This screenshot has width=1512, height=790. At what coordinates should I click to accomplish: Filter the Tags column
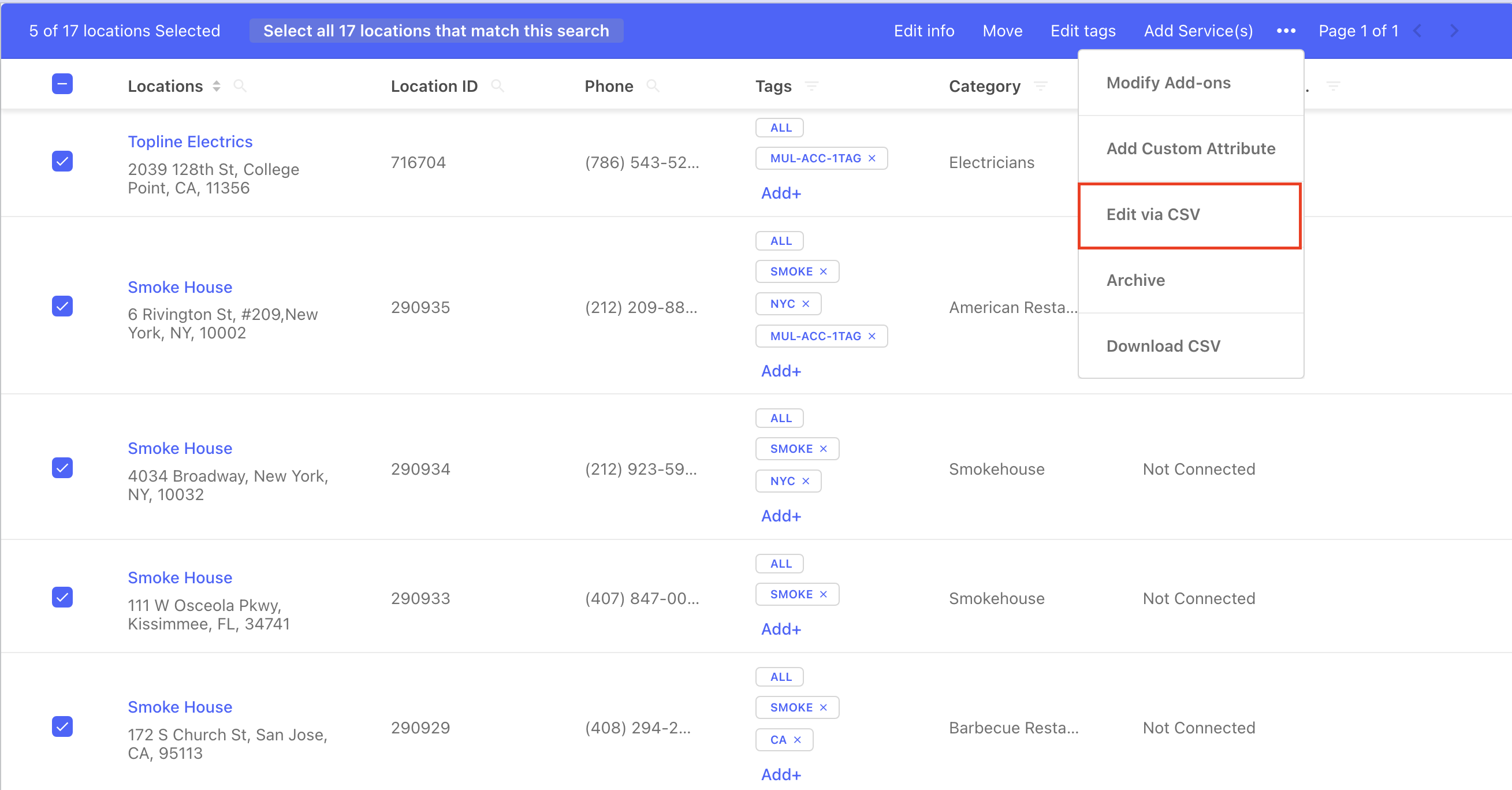coord(811,86)
